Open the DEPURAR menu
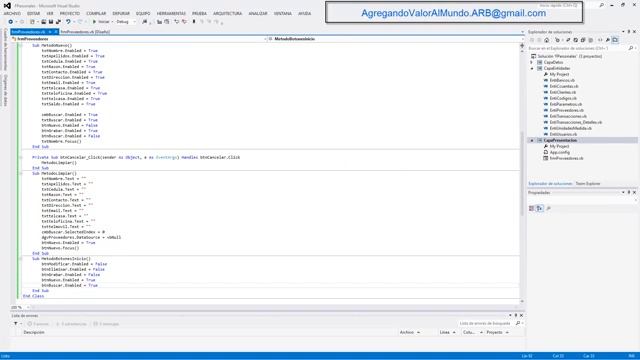Image resolution: width=640 pixels, height=360 pixels. (x=121, y=13)
